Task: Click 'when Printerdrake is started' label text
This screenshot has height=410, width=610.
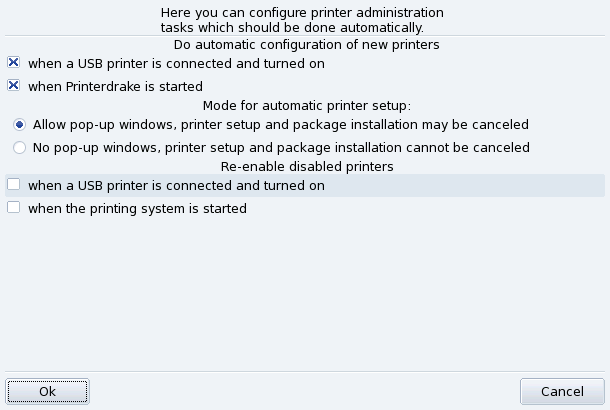Action: tap(115, 86)
